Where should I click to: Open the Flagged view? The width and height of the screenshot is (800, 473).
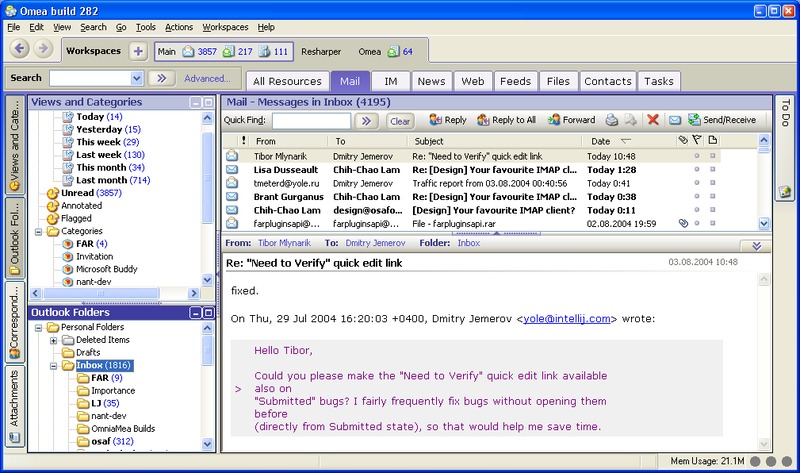(x=76, y=218)
